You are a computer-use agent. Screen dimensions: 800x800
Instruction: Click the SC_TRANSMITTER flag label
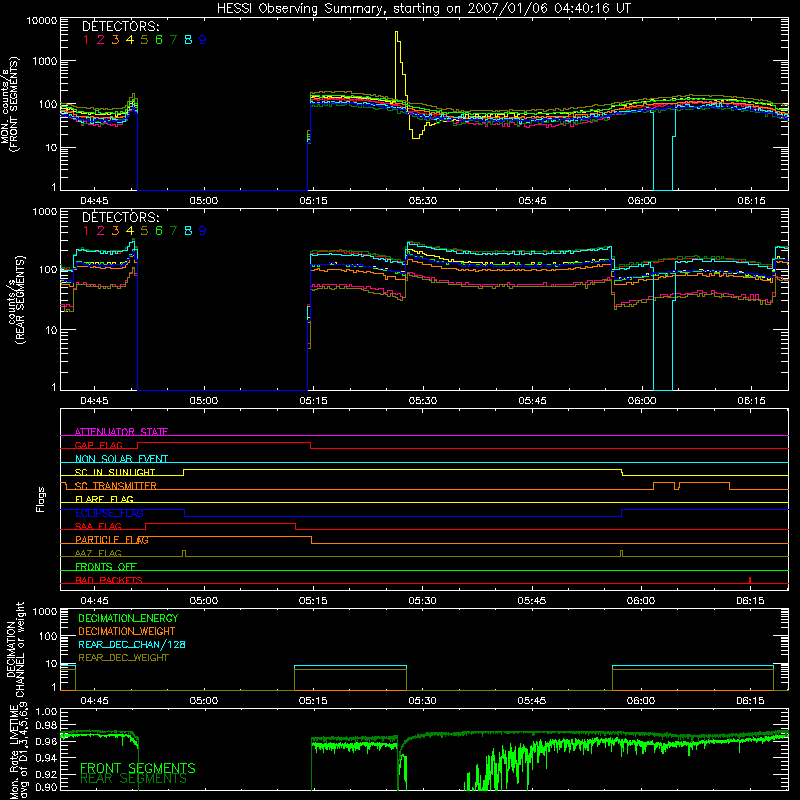[x=116, y=486]
